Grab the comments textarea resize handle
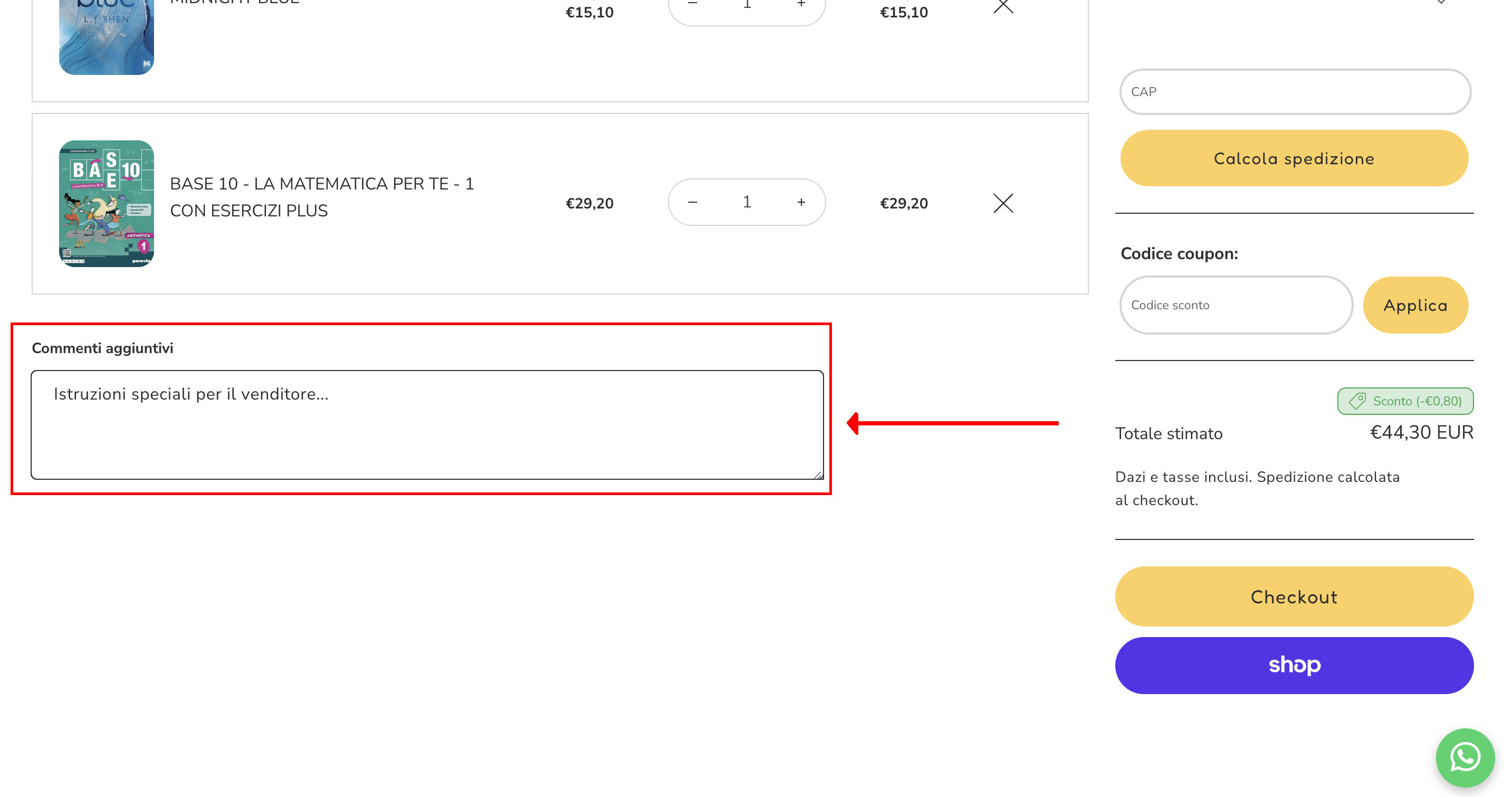Image resolution: width=1512 pixels, height=797 pixels. [x=818, y=475]
